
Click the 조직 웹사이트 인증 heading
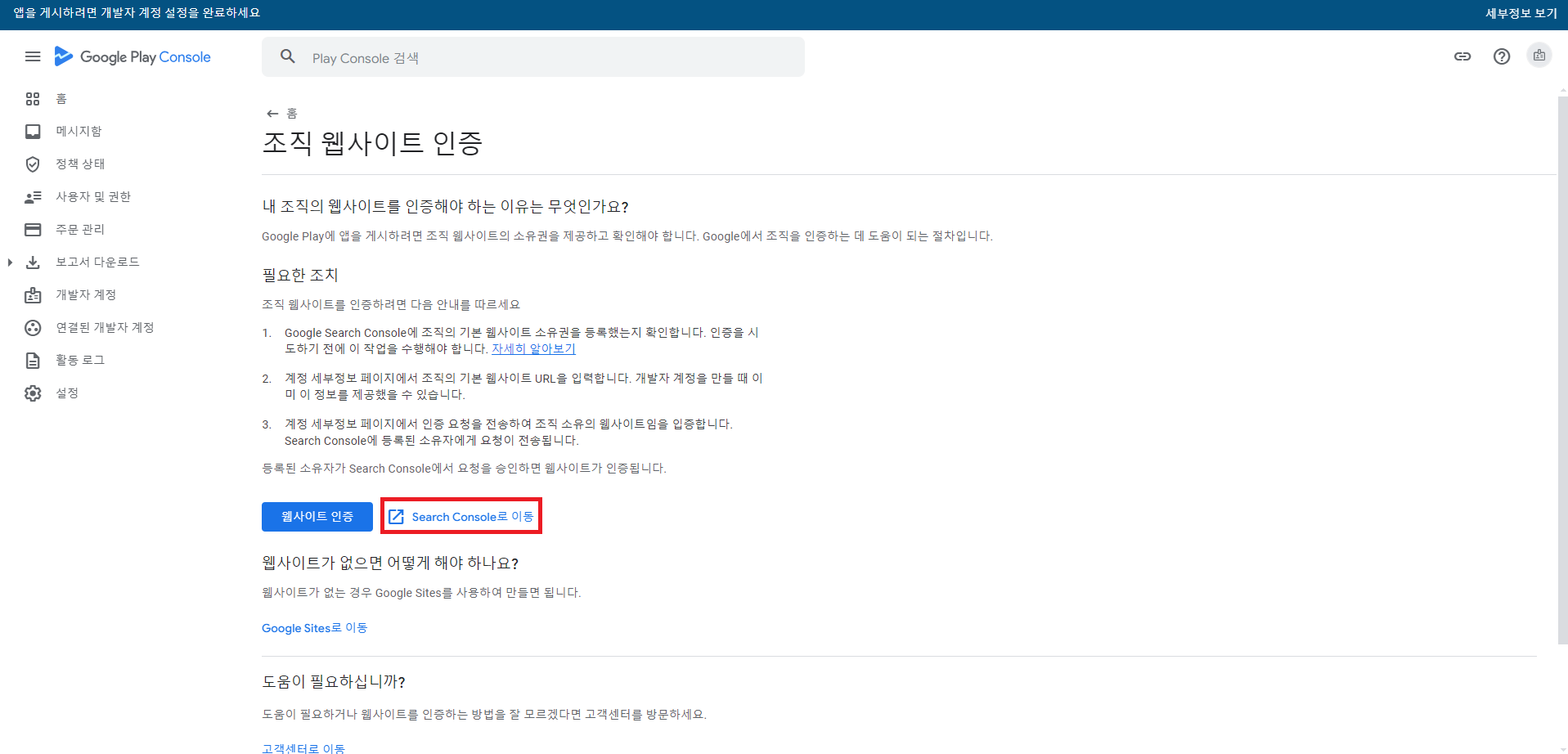click(372, 143)
